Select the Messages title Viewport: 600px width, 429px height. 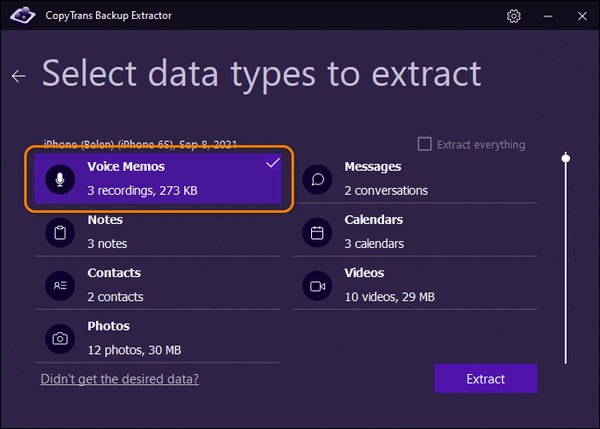pyautogui.click(x=373, y=166)
